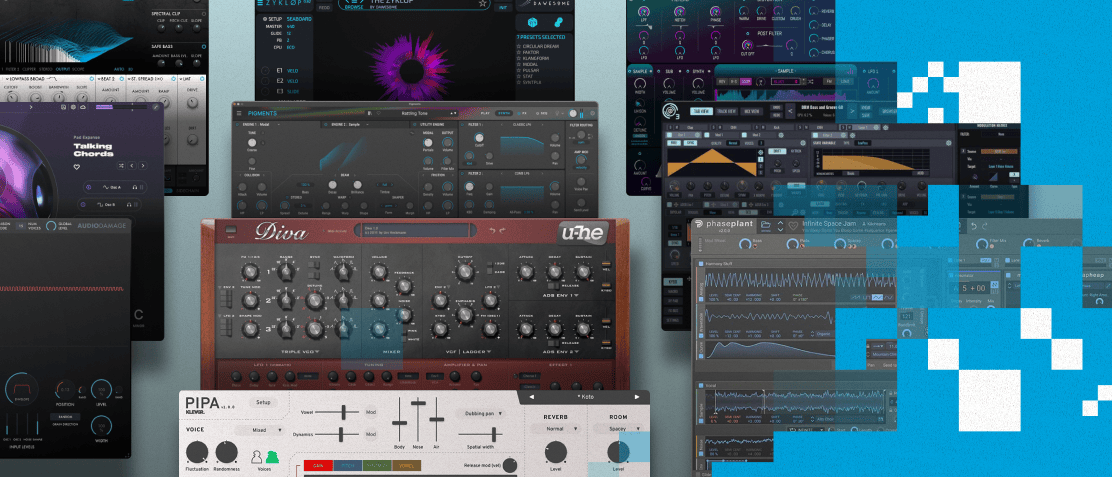Toggle the Mod button next to Vowel
The image size is (1112, 477).
[x=370, y=412]
